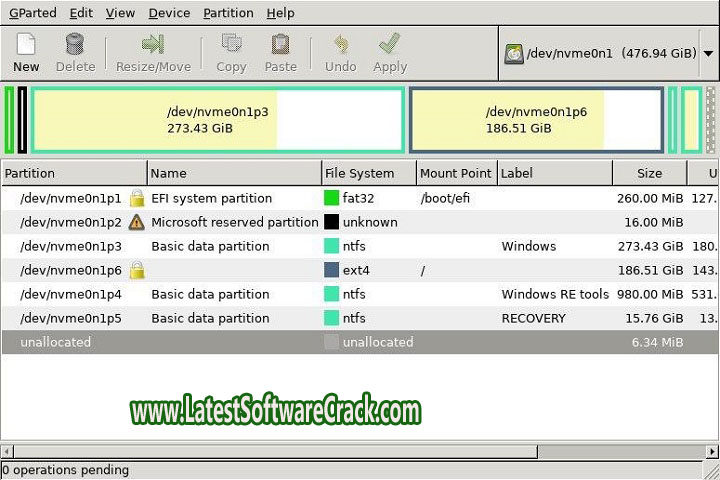This screenshot has width=720, height=480.
Task: Click the lock icon on nvme0n1p1 row
Action: (137, 198)
